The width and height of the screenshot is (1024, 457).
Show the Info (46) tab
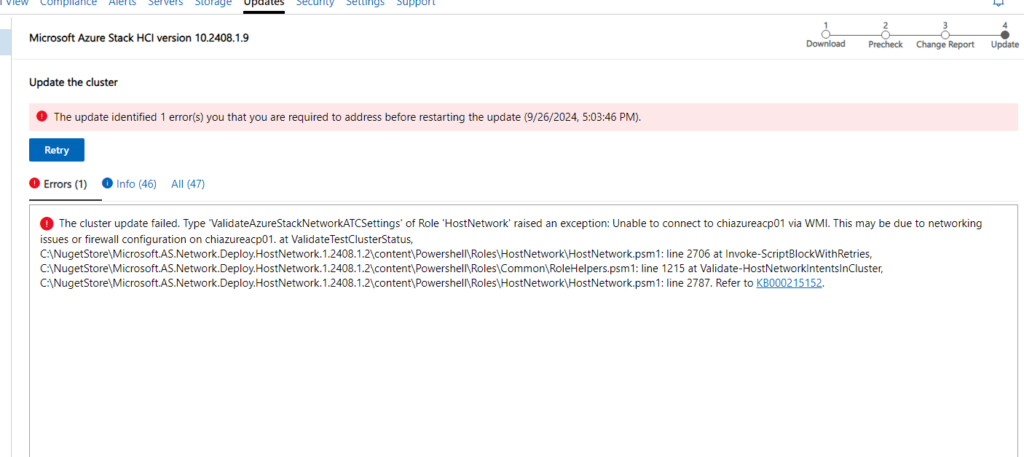[129, 184]
